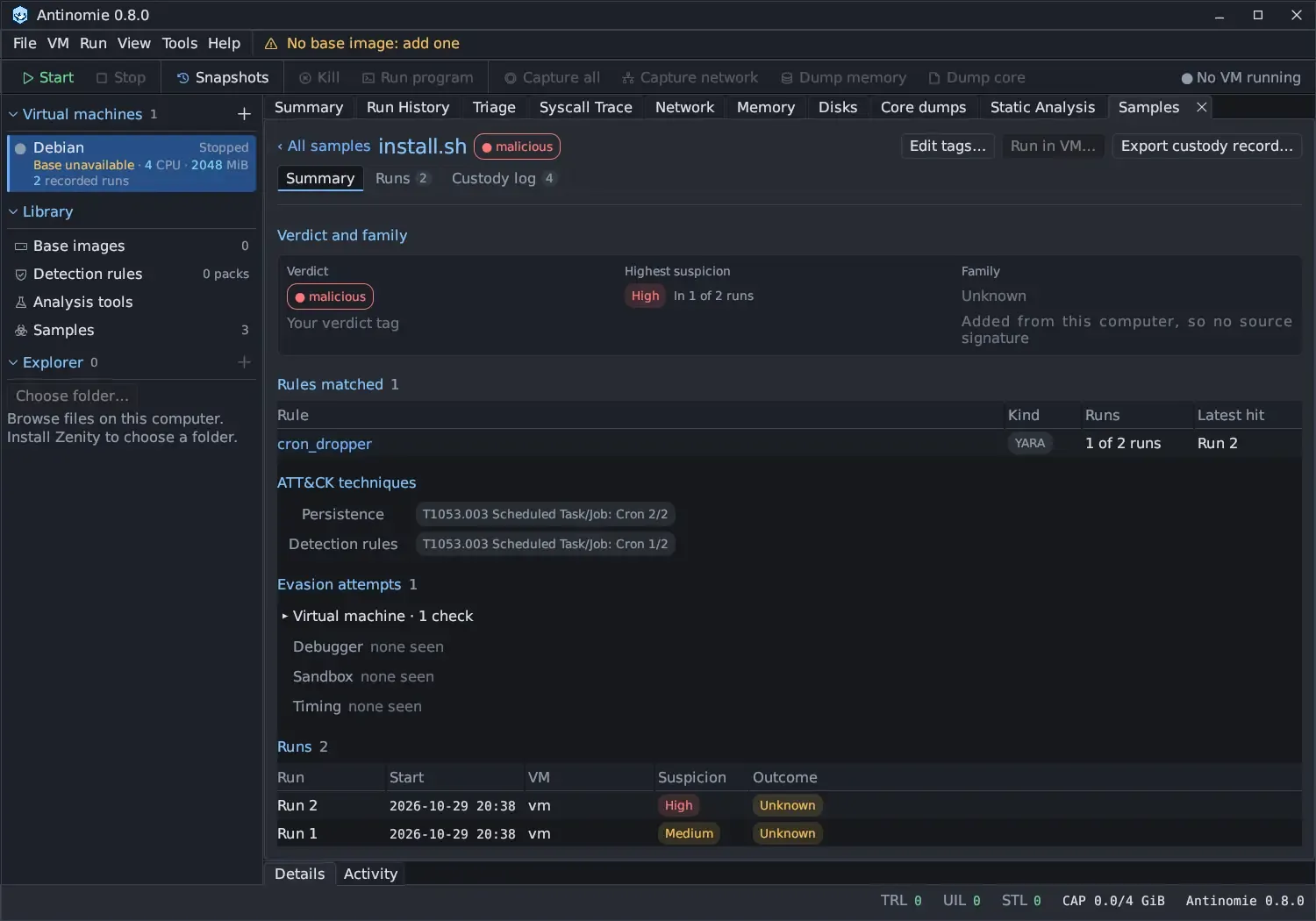Screen dimensions: 1316x921
Task: Open the Activity bottom panel tab
Action: (370, 874)
